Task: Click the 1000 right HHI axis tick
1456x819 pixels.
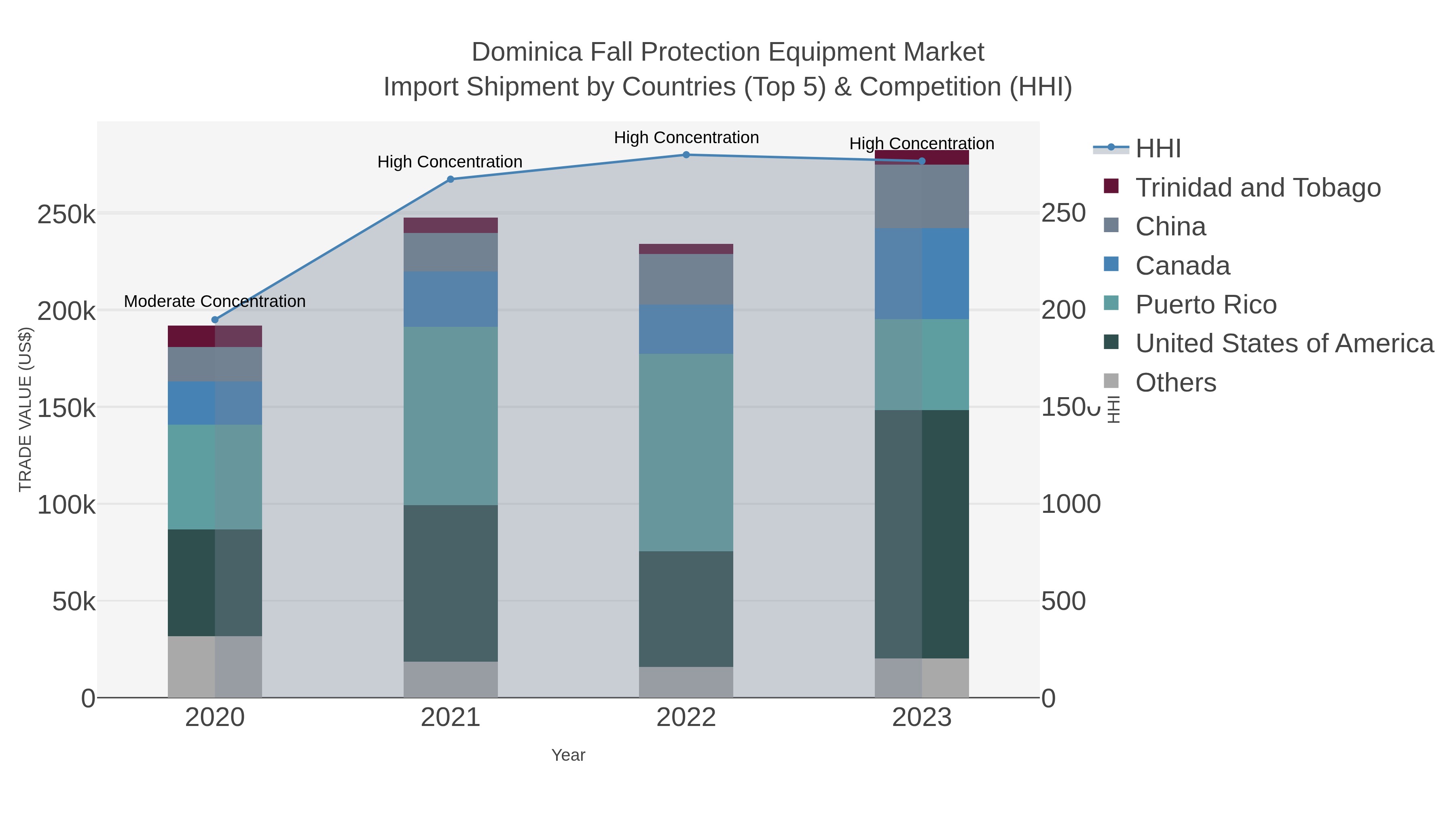Action: pos(1071,504)
